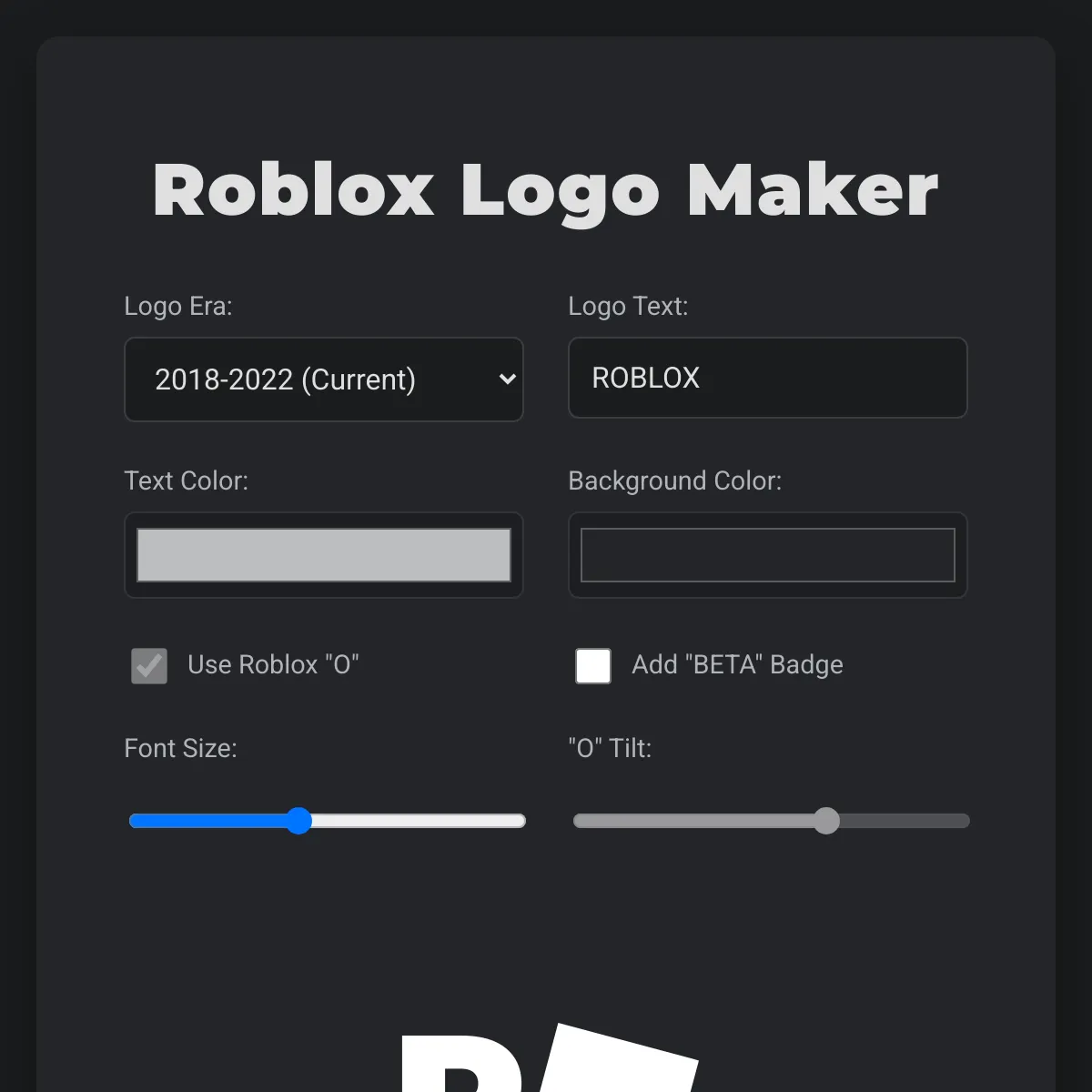Click the Font Size slider
The height and width of the screenshot is (1092, 1092).
coord(328,821)
